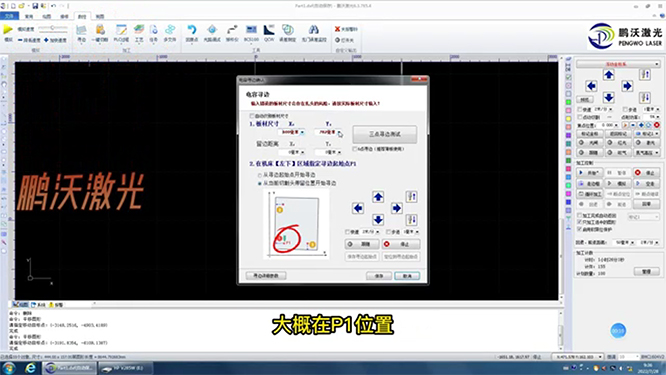Click the large three-point edge test button

[384, 134]
